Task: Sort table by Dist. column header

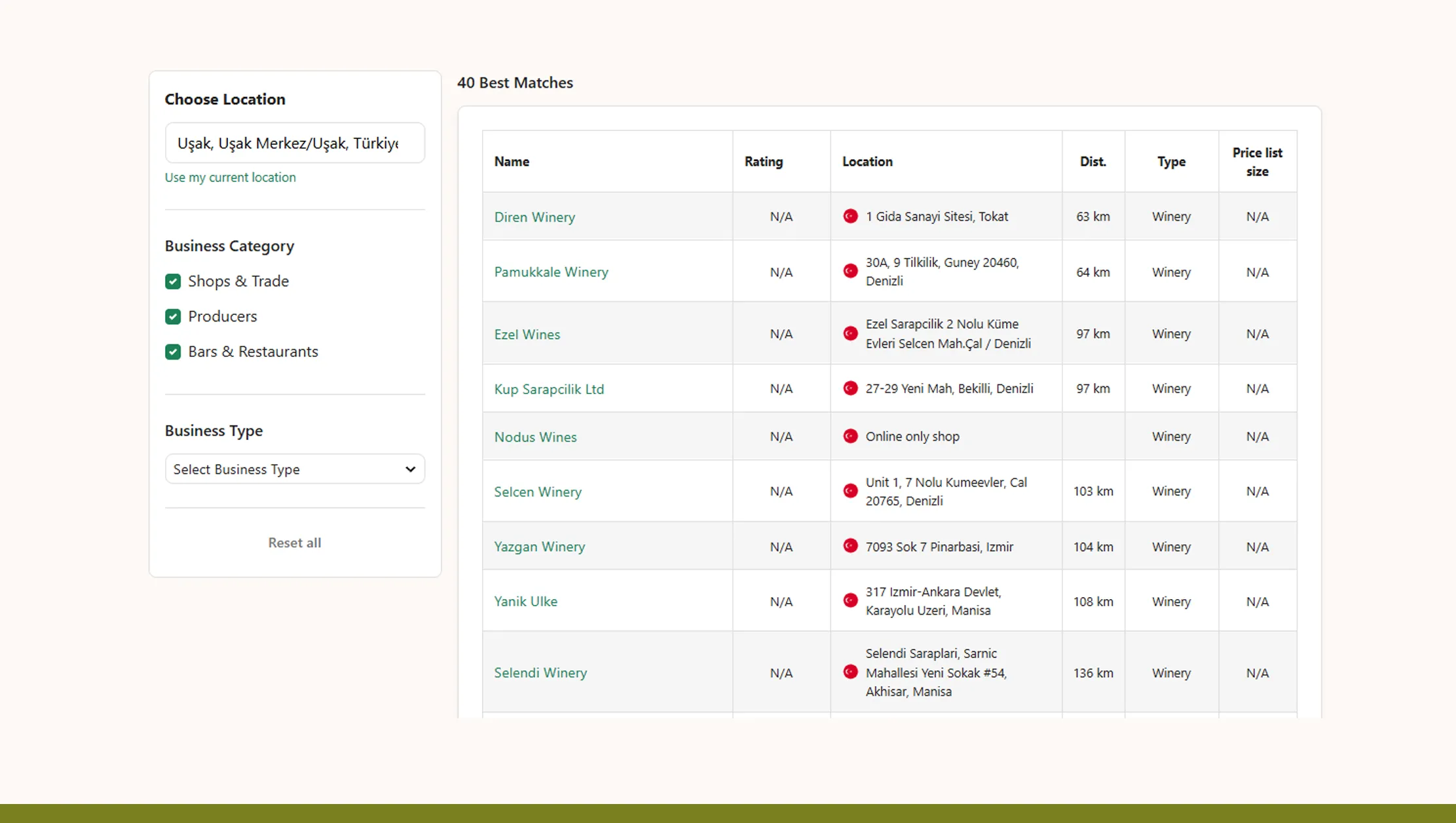Action: point(1092,162)
